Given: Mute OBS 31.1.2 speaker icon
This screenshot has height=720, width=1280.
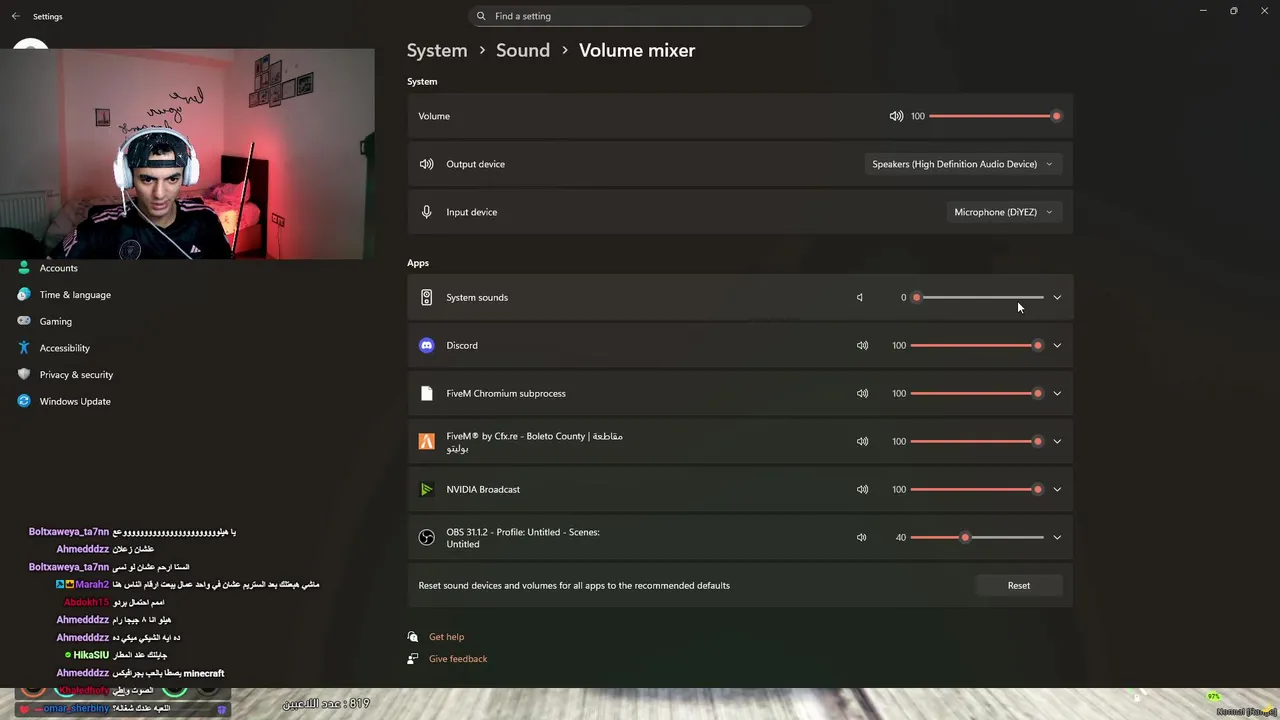Looking at the screenshot, I should [x=861, y=537].
